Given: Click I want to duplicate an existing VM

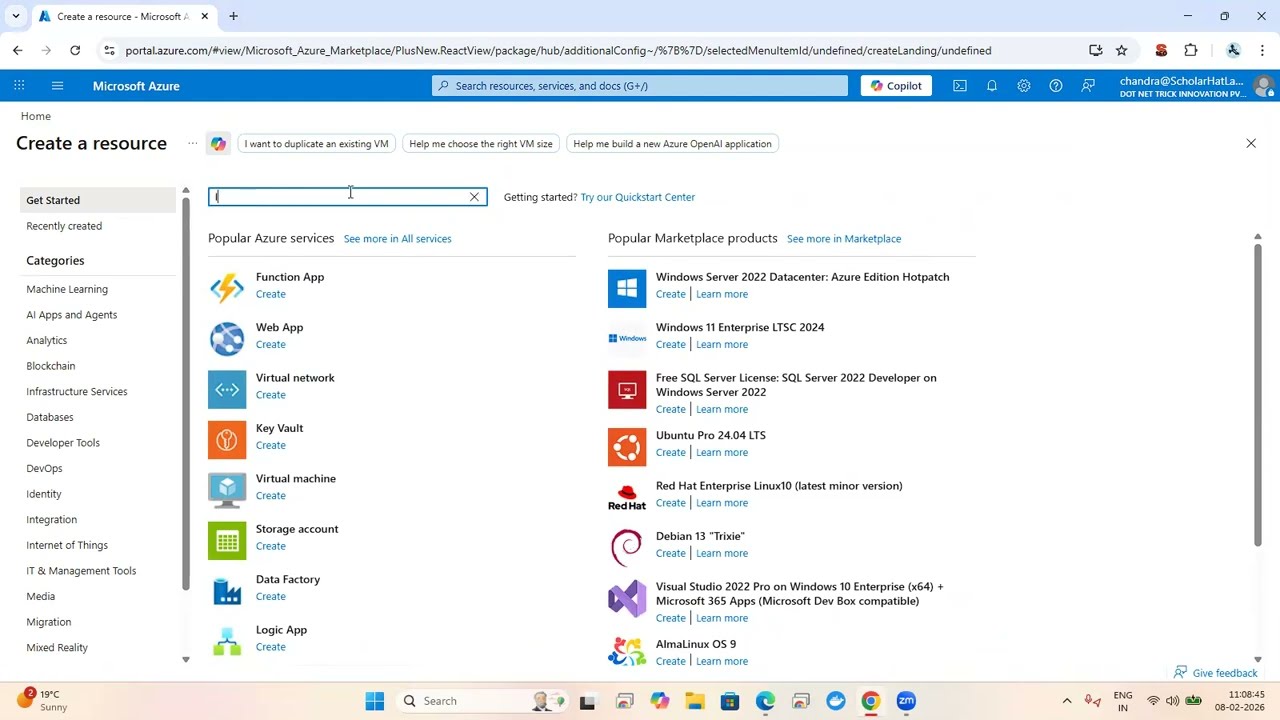Looking at the screenshot, I should (x=316, y=144).
